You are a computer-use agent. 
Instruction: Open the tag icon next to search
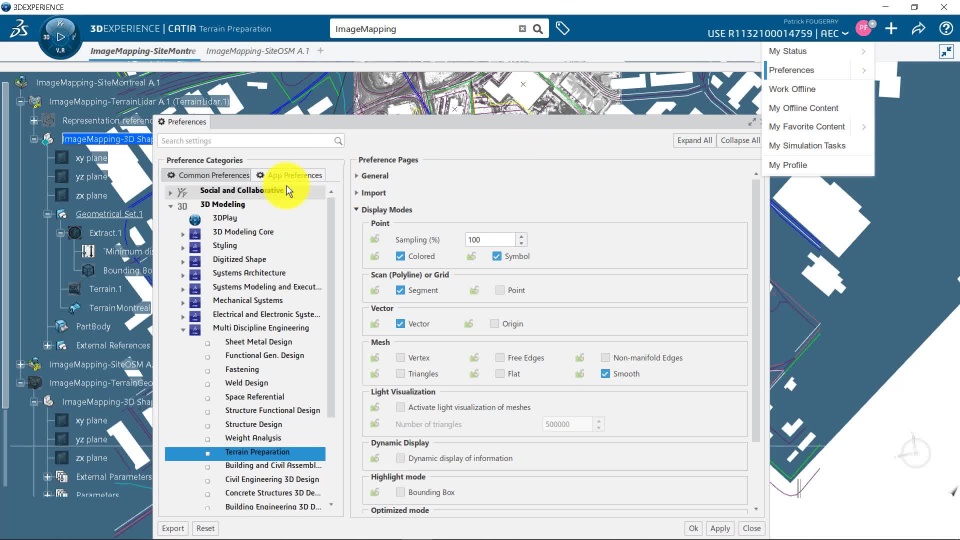(x=563, y=28)
